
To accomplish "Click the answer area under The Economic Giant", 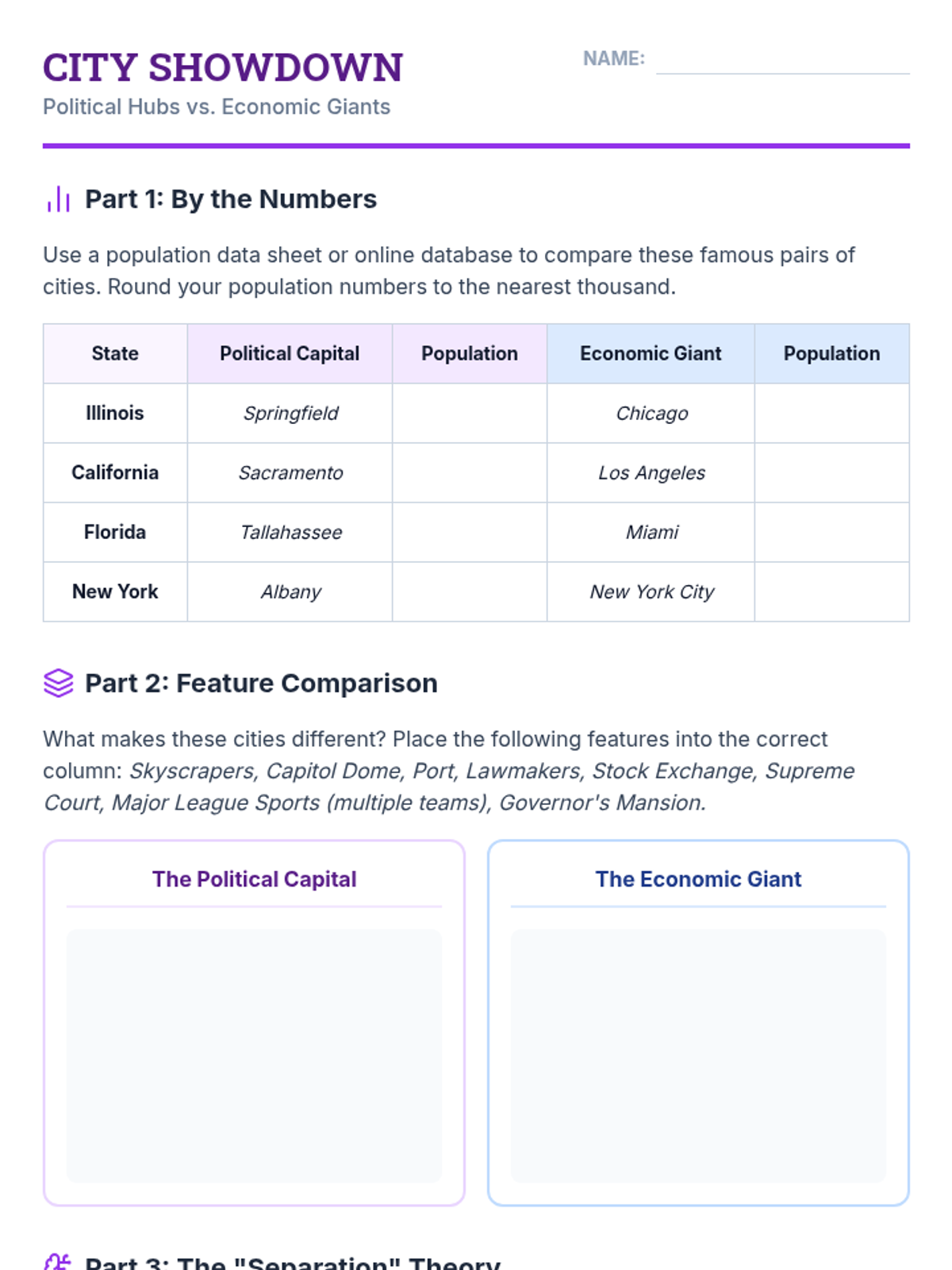I will coord(698,1056).
